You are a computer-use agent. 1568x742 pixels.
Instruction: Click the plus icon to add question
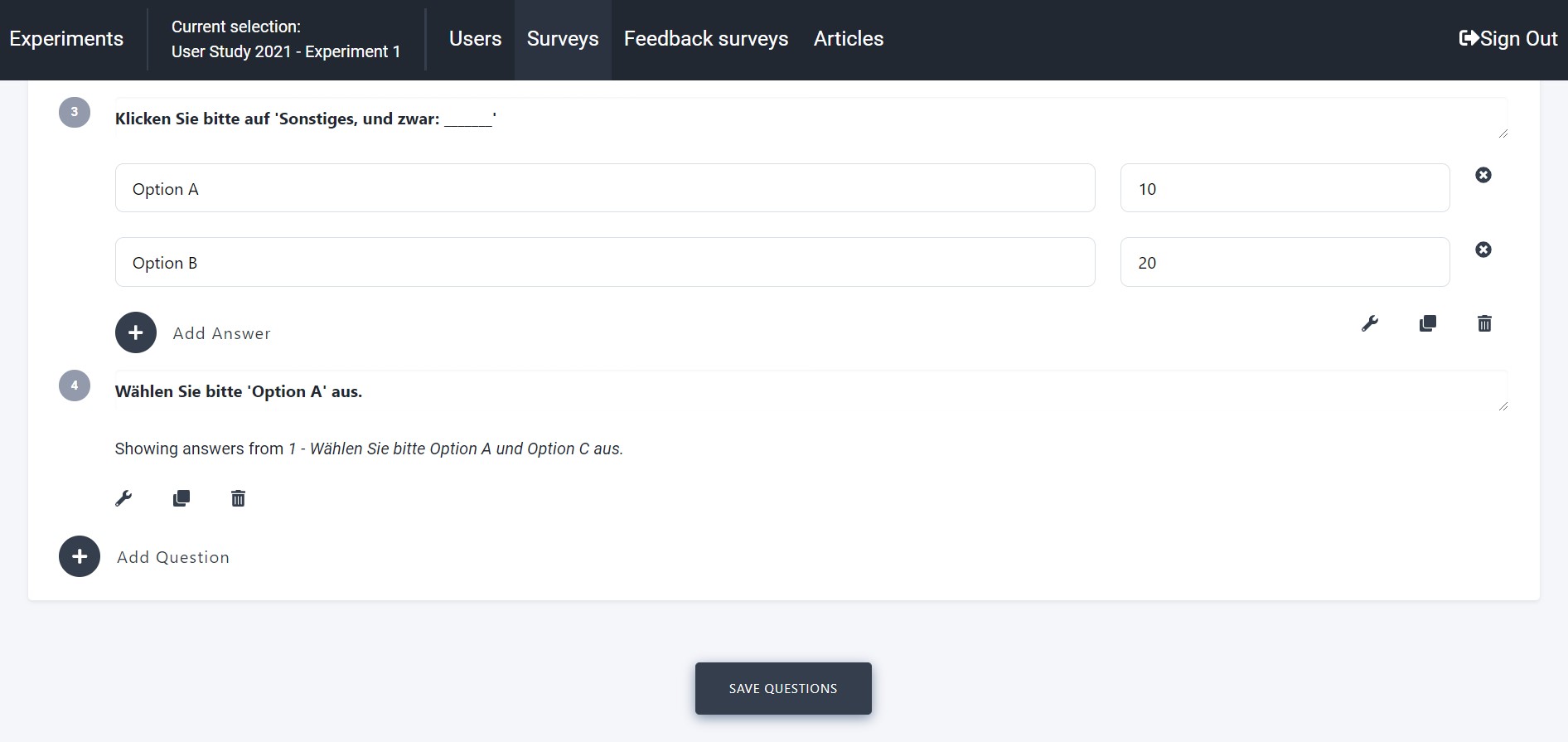click(80, 556)
